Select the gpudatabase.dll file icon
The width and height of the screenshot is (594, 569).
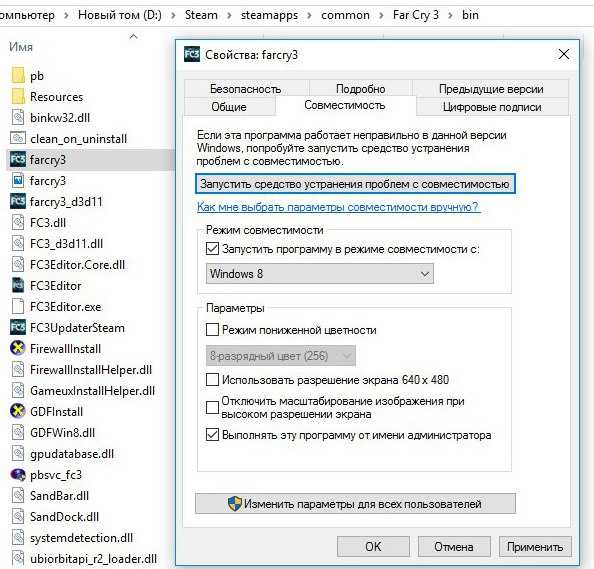(18, 453)
